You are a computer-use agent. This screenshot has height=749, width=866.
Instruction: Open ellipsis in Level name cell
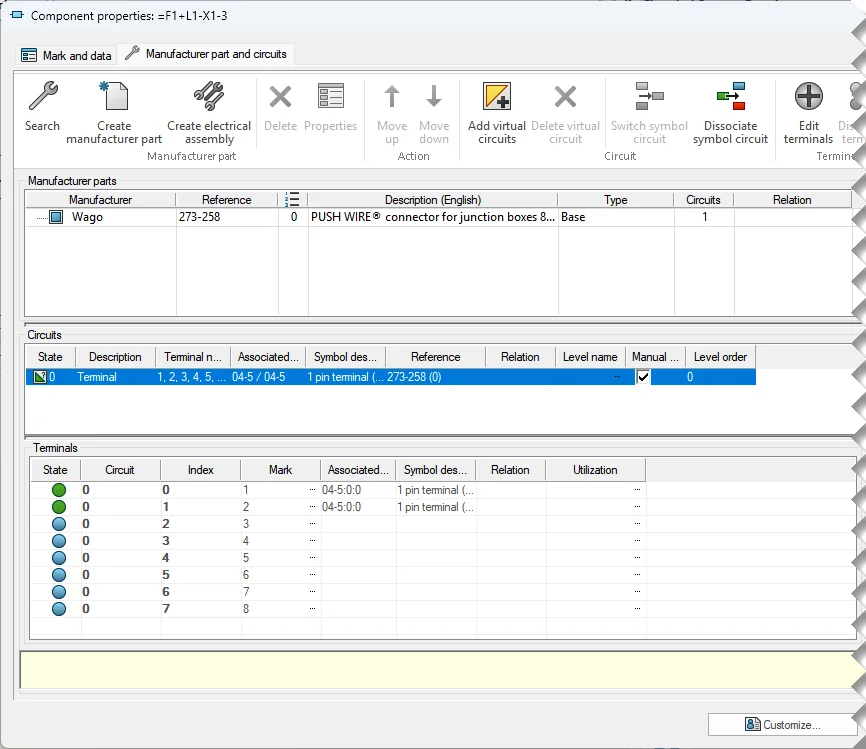click(x=617, y=377)
